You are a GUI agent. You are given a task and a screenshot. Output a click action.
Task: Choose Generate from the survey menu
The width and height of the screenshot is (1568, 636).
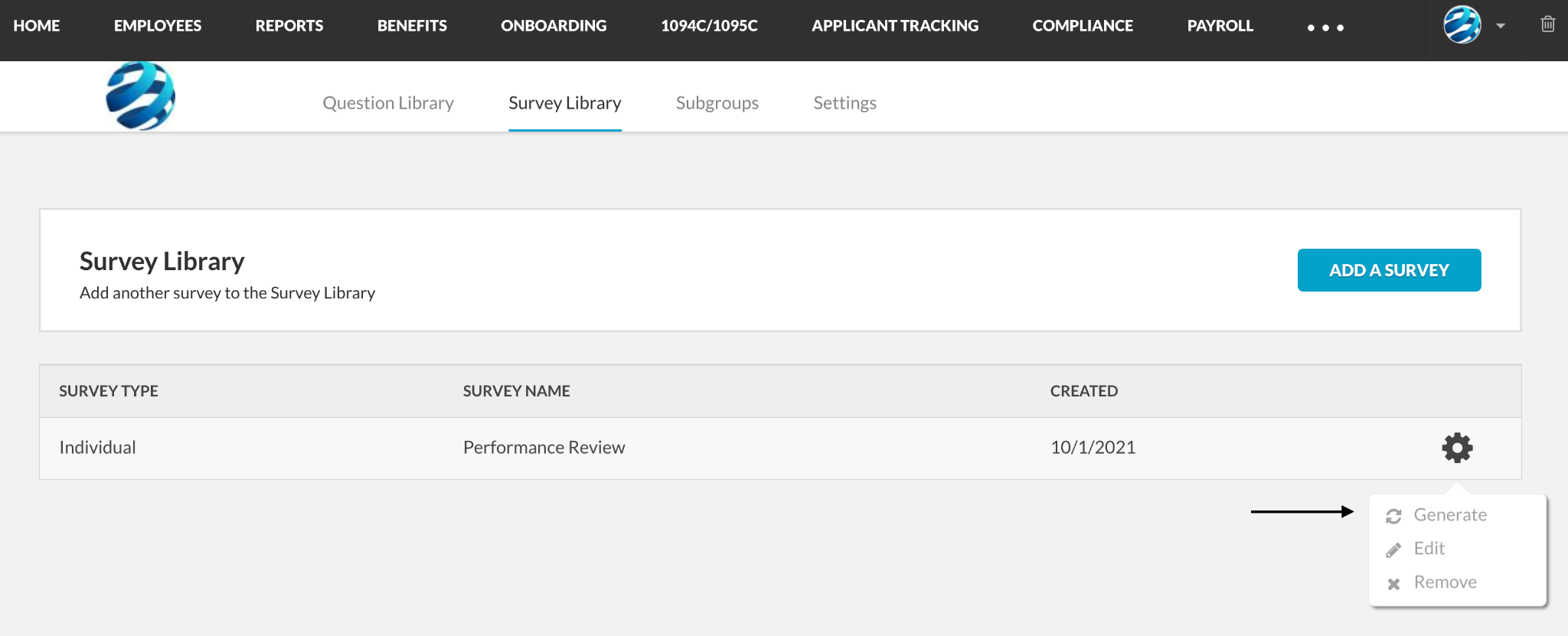pos(1450,515)
